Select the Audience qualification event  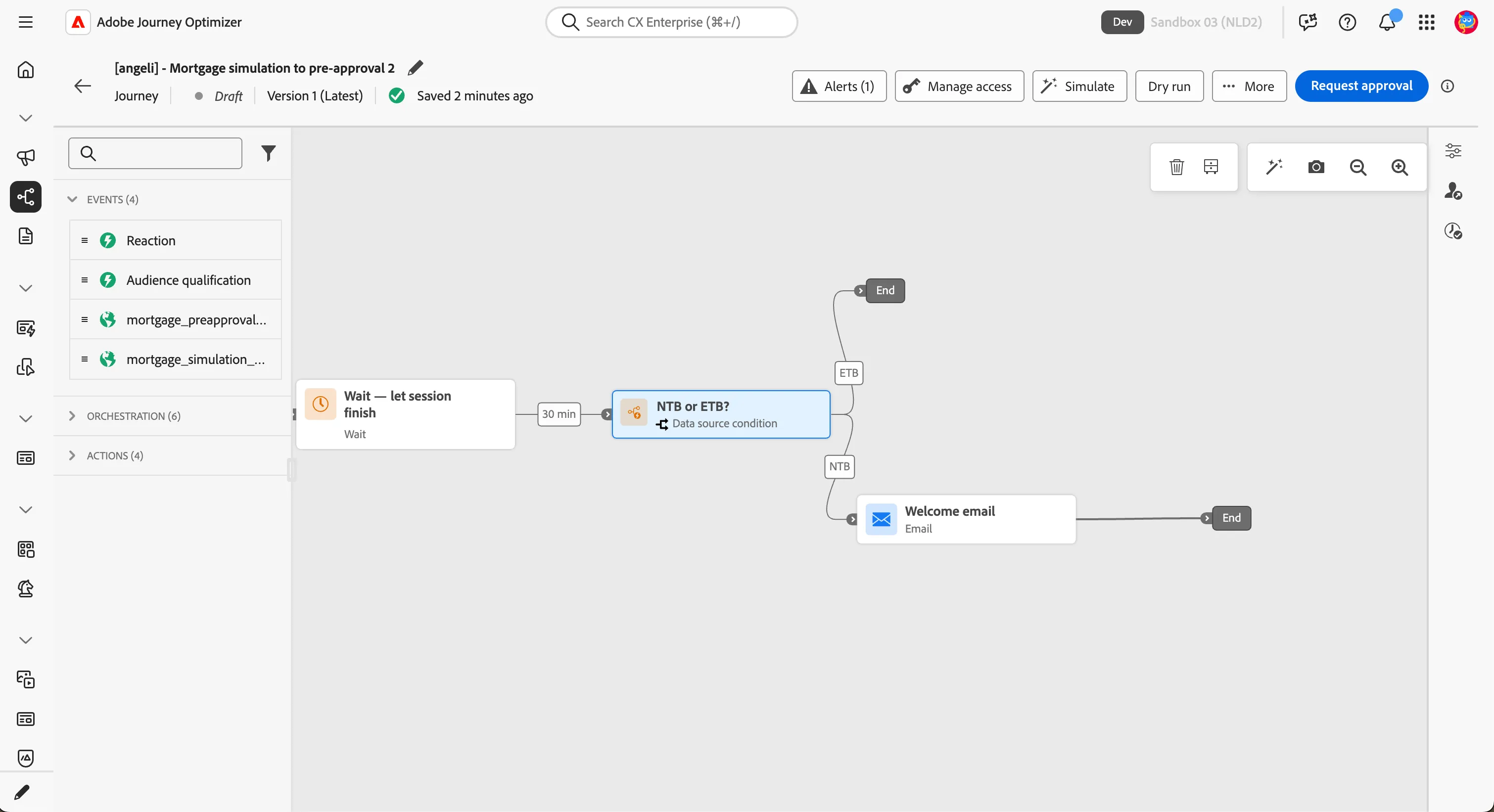(x=175, y=279)
